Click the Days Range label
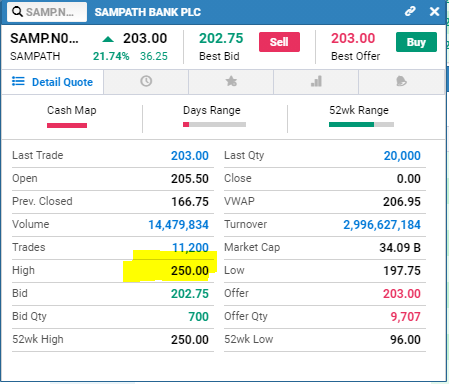This screenshot has height=384, width=449. (212, 110)
